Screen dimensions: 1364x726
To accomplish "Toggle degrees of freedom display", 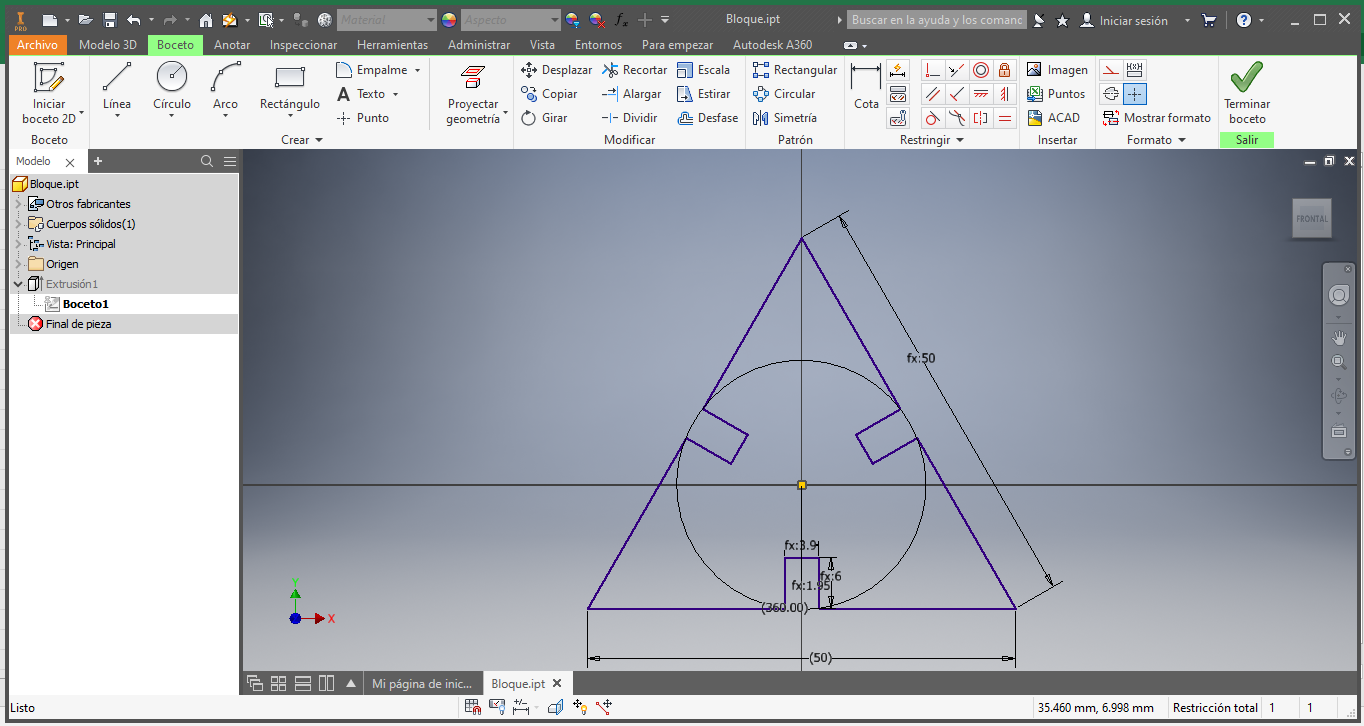I will [x=579, y=707].
